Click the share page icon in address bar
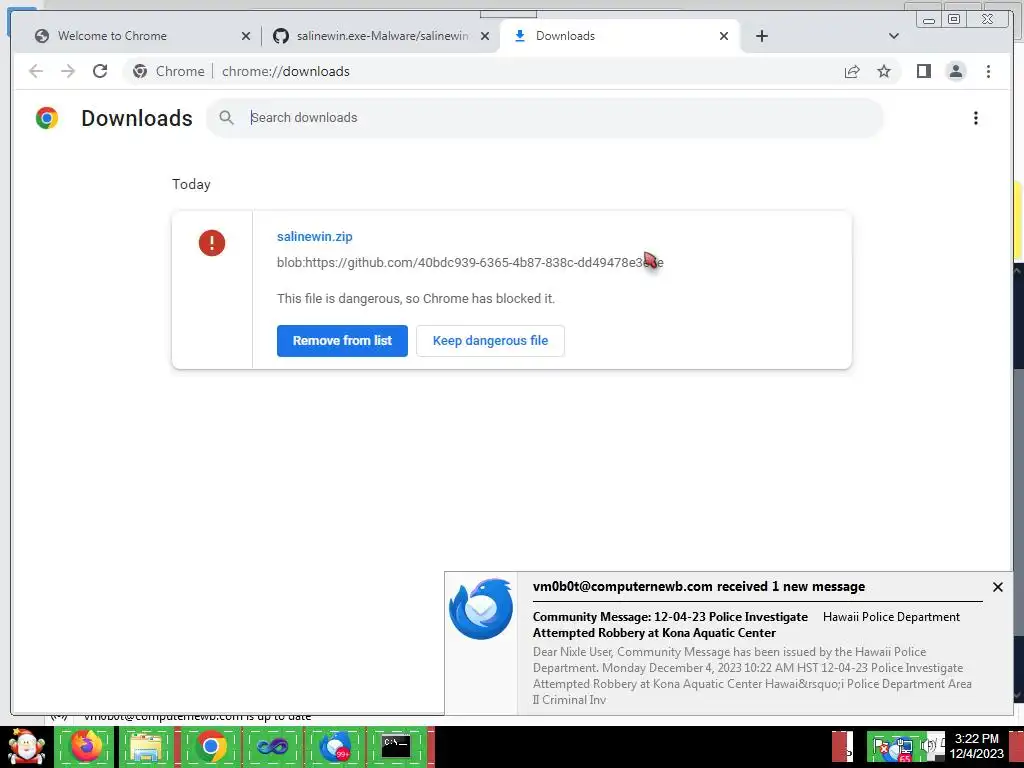 coord(852,71)
